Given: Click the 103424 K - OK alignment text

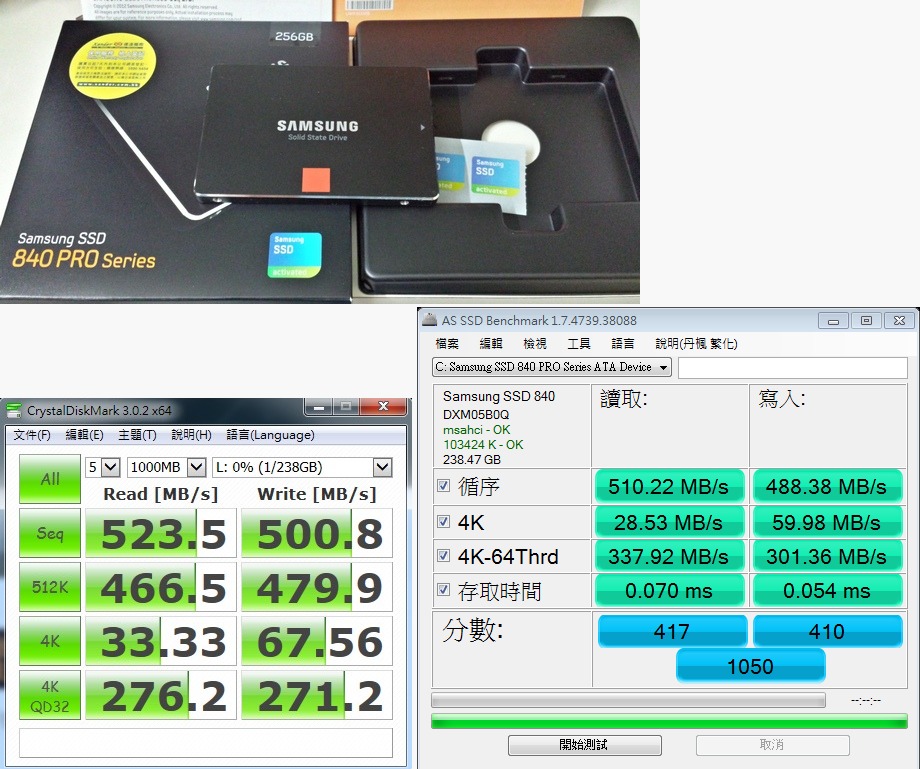Looking at the screenshot, I should pos(483,445).
